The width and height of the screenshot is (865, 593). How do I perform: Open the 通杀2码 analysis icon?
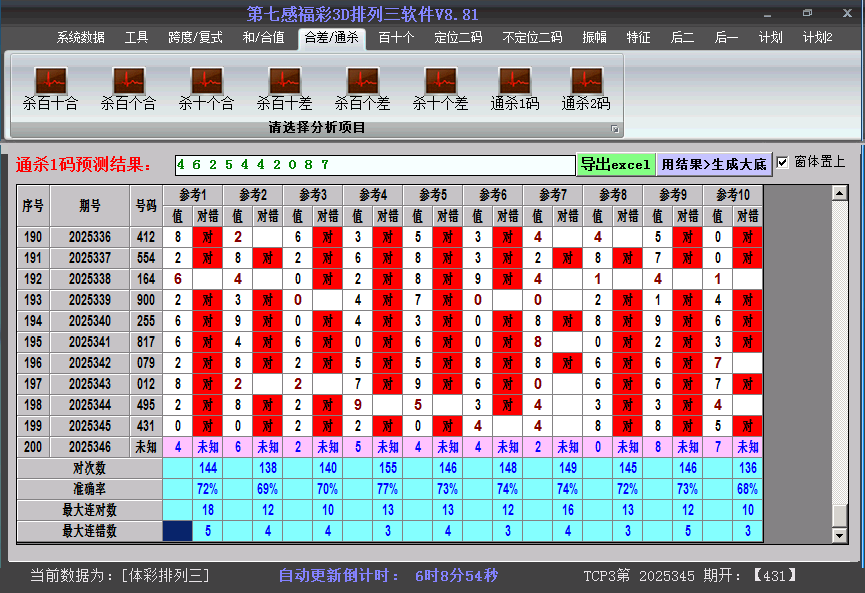(586, 81)
